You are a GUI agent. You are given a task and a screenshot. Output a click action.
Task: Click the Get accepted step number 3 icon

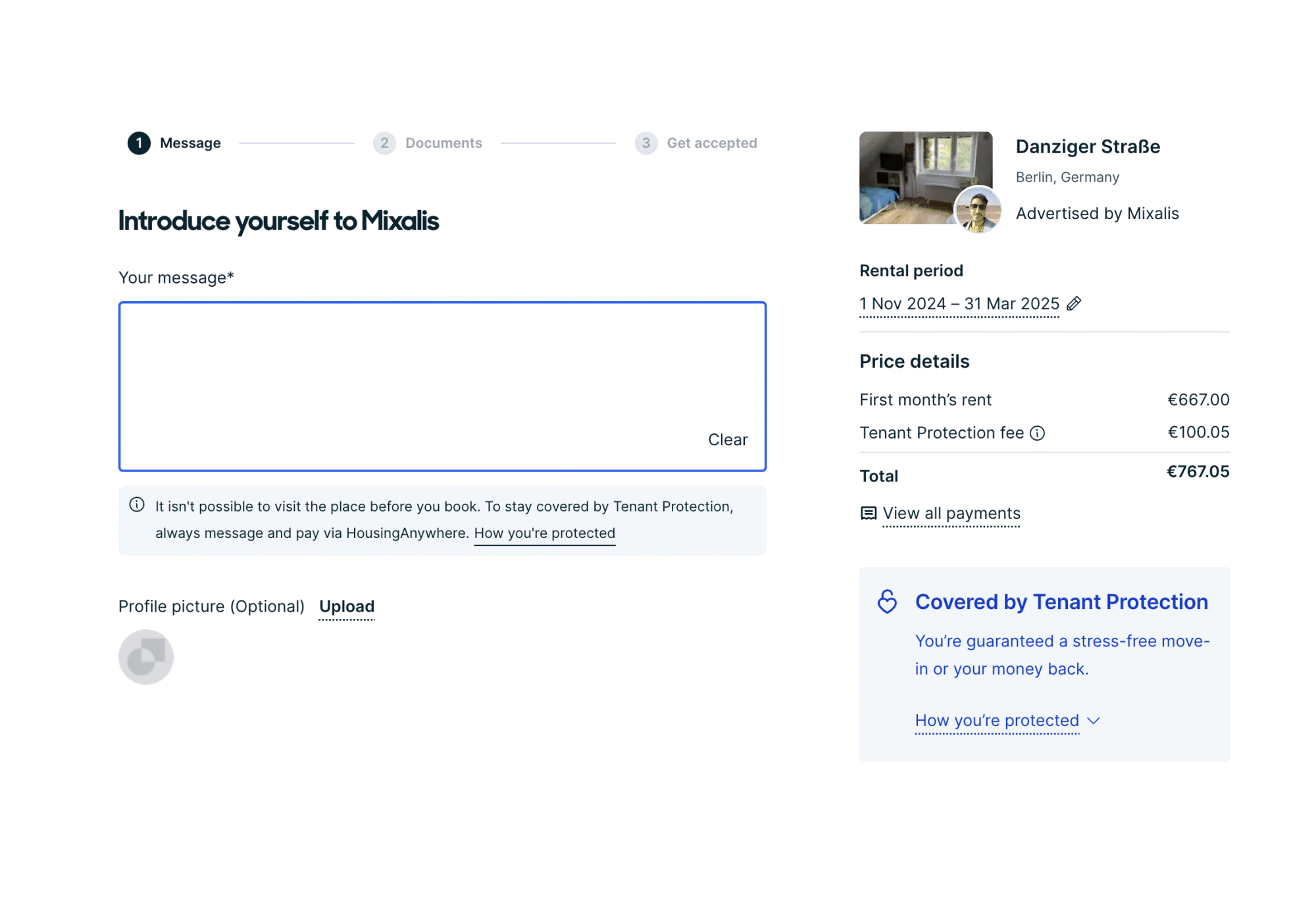click(x=645, y=142)
